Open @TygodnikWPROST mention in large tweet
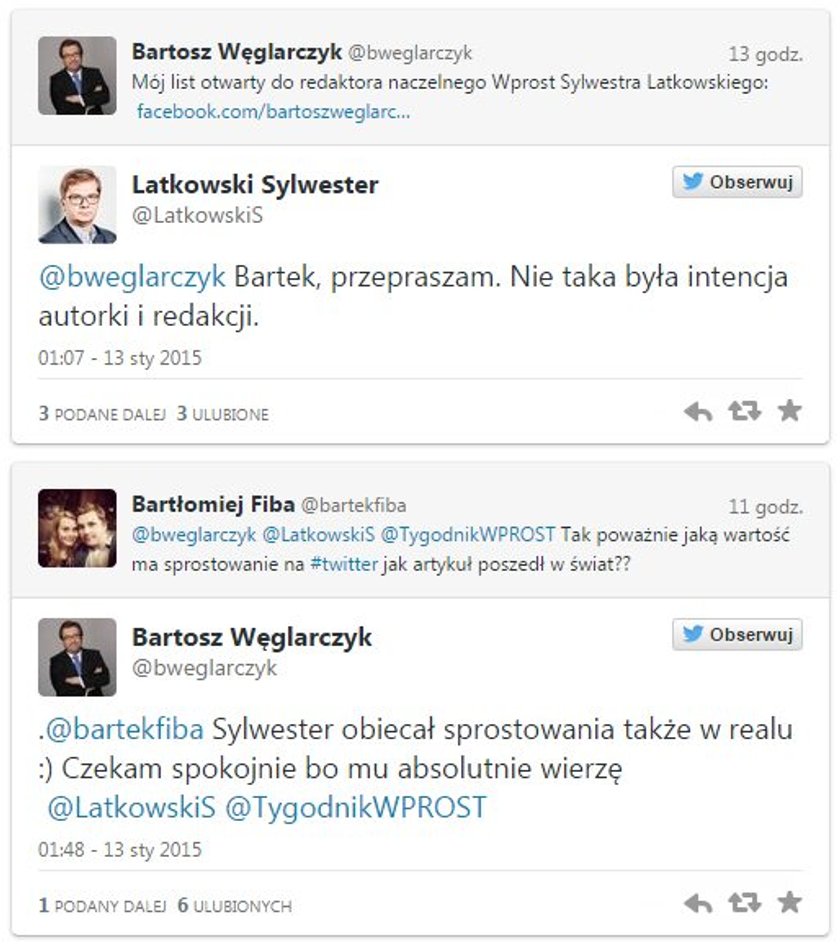Image resolution: width=840 pixels, height=946 pixels. point(355,808)
